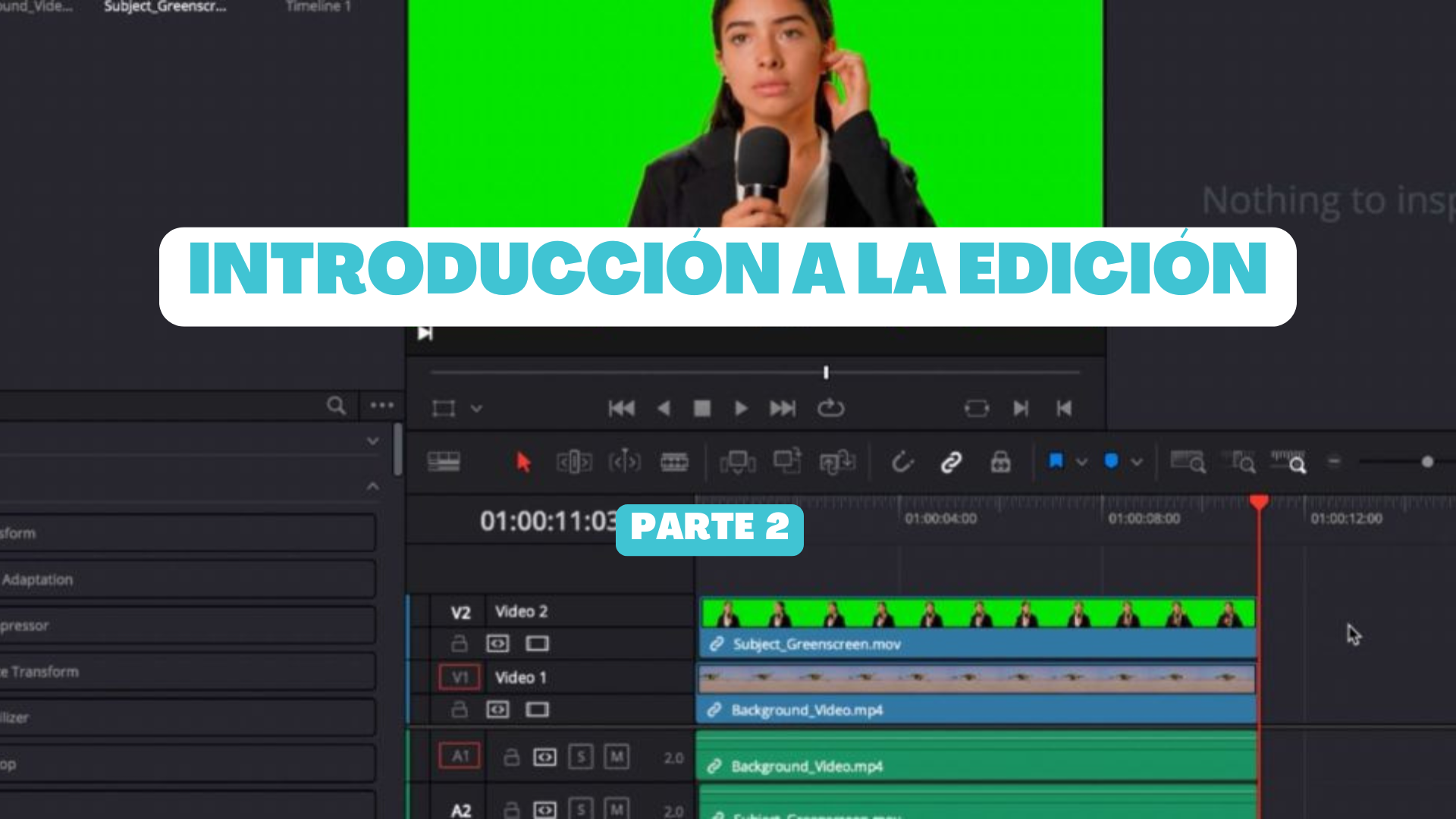
Task: Click the Overwrite Clip icon
Action: (787, 460)
